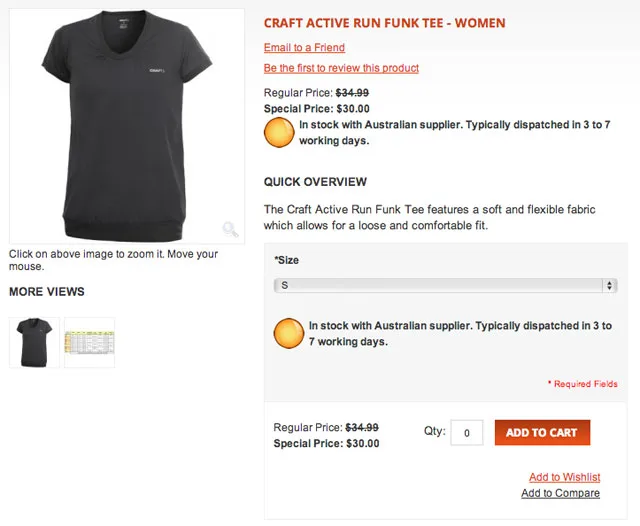Screen dimensions: 640x526
Task: Open the Email to a Friend link
Action: tap(304, 48)
